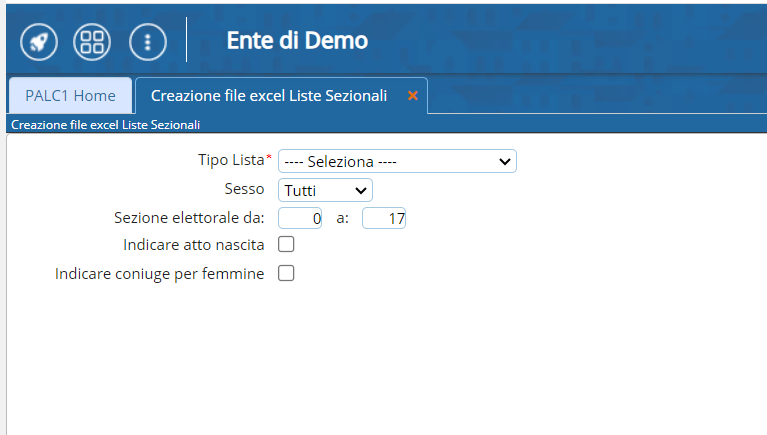The height and width of the screenshot is (435, 767).
Task: Click the Indicare coniuge per femmine label
Action: [160, 273]
